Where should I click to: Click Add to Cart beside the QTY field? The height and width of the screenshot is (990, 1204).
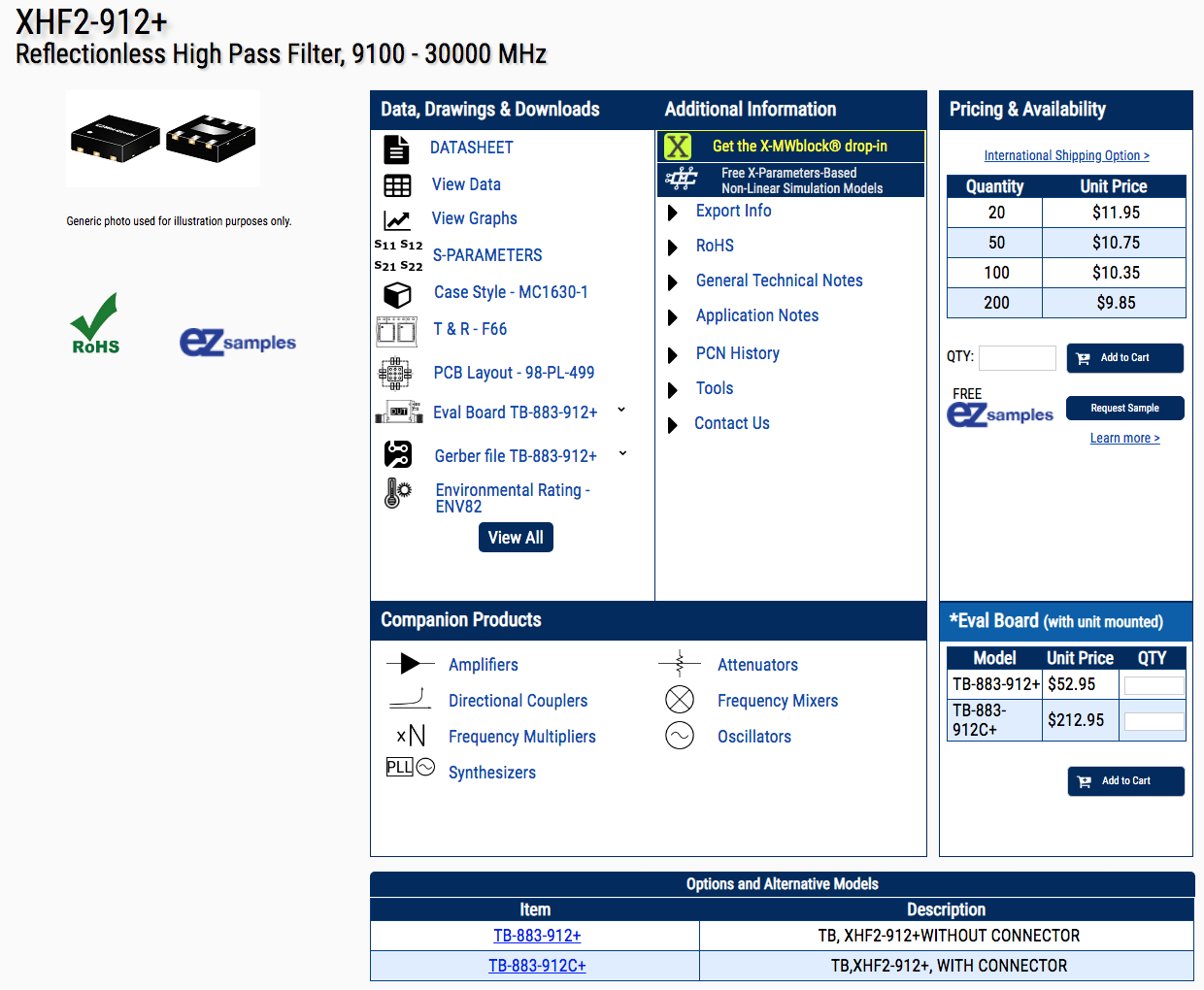1124,358
